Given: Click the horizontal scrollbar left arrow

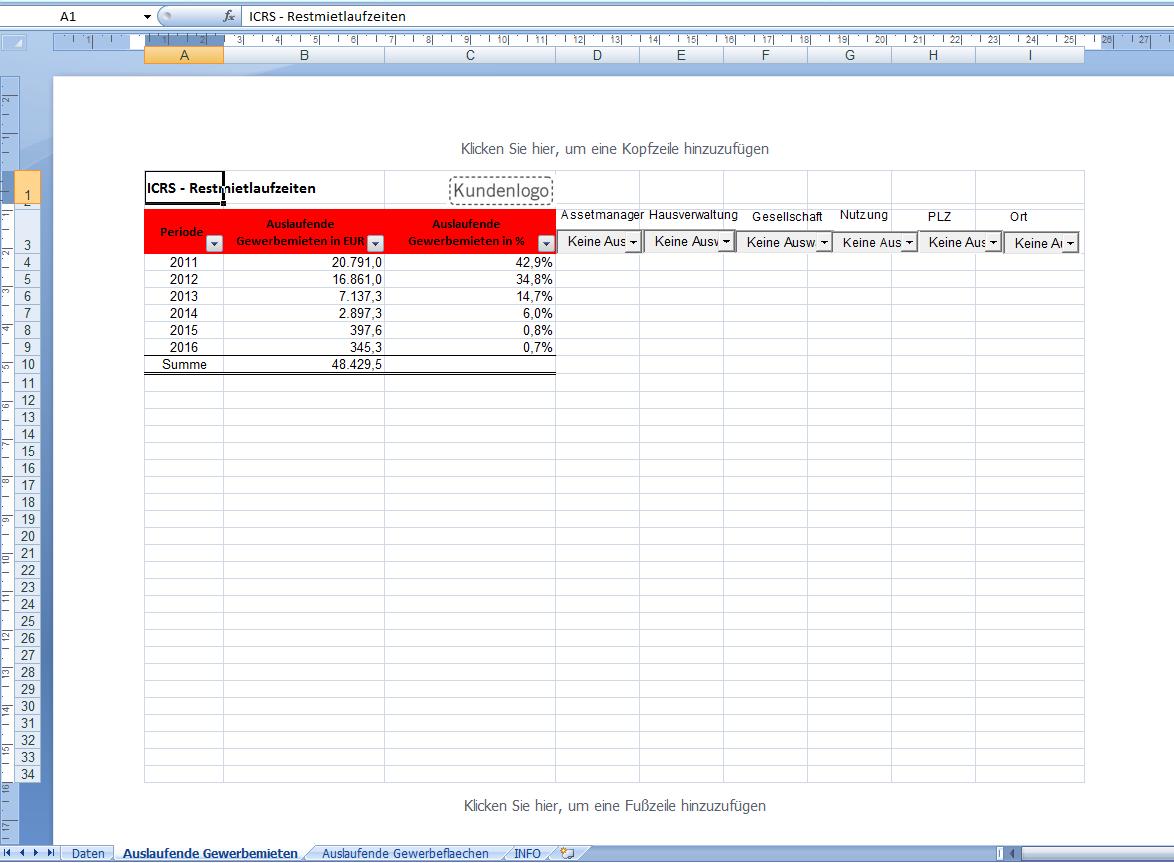Looking at the screenshot, I should tap(1012, 853).
